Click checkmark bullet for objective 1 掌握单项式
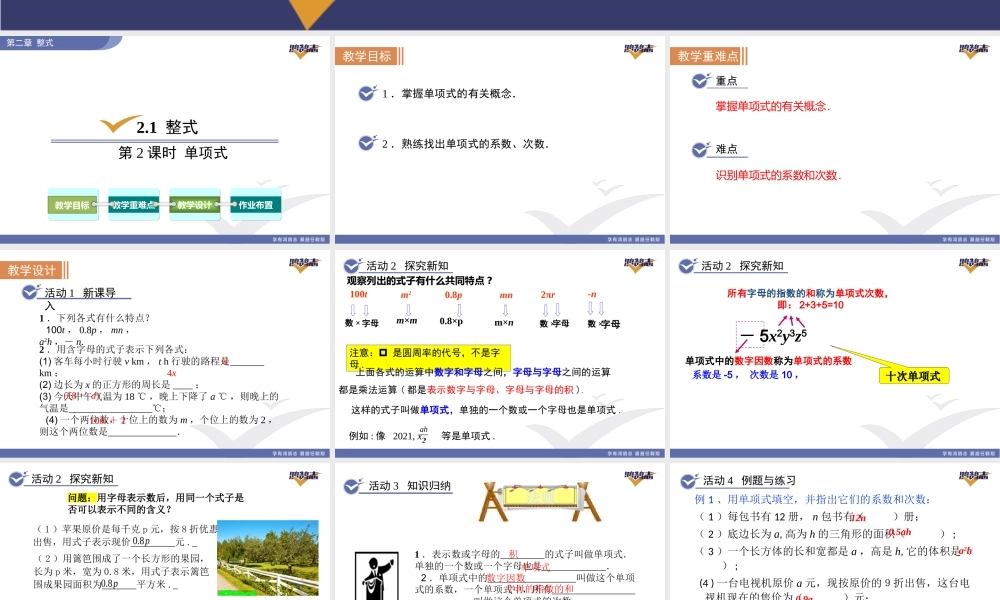 (367, 94)
